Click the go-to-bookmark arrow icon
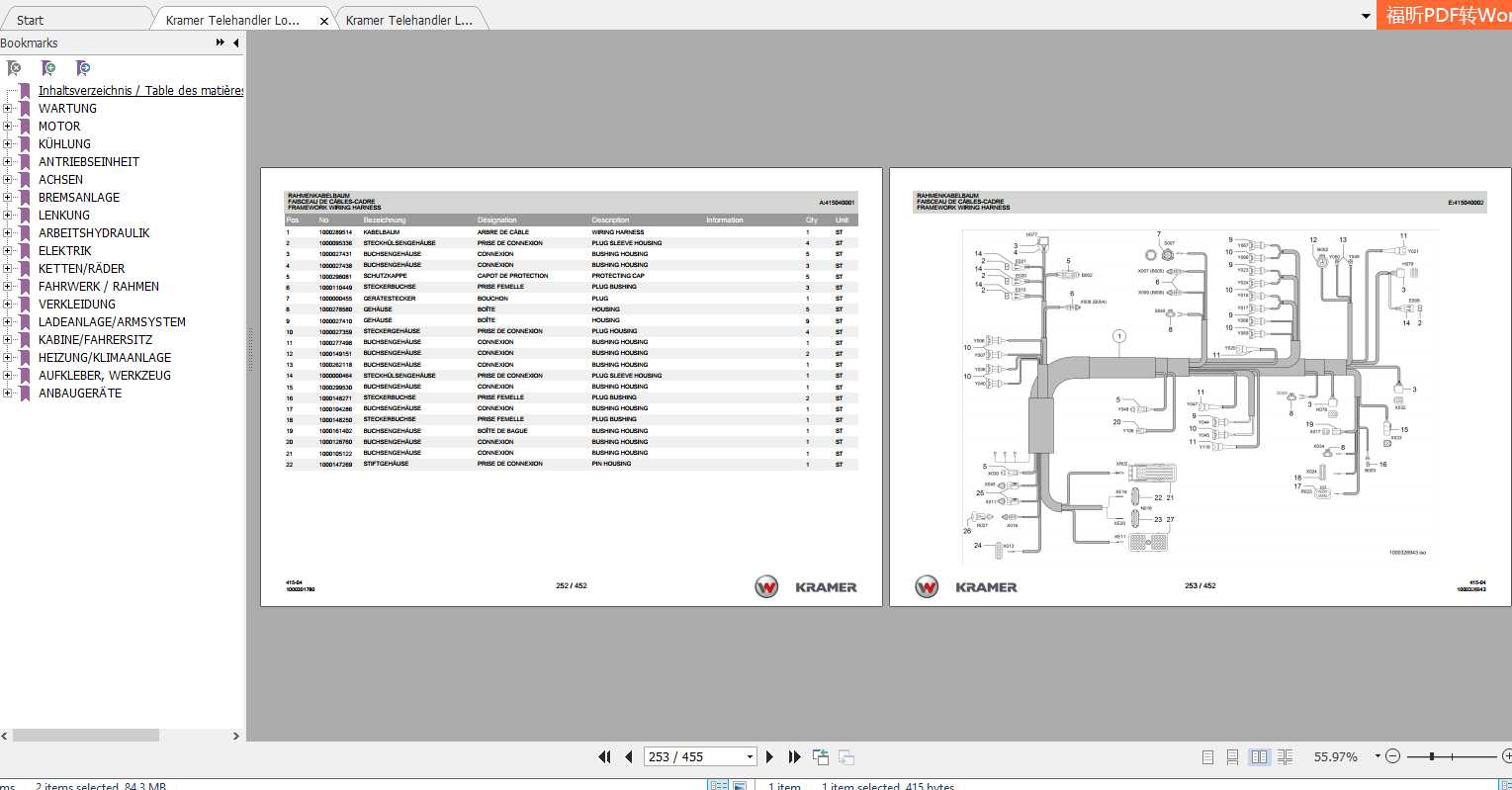 point(83,68)
